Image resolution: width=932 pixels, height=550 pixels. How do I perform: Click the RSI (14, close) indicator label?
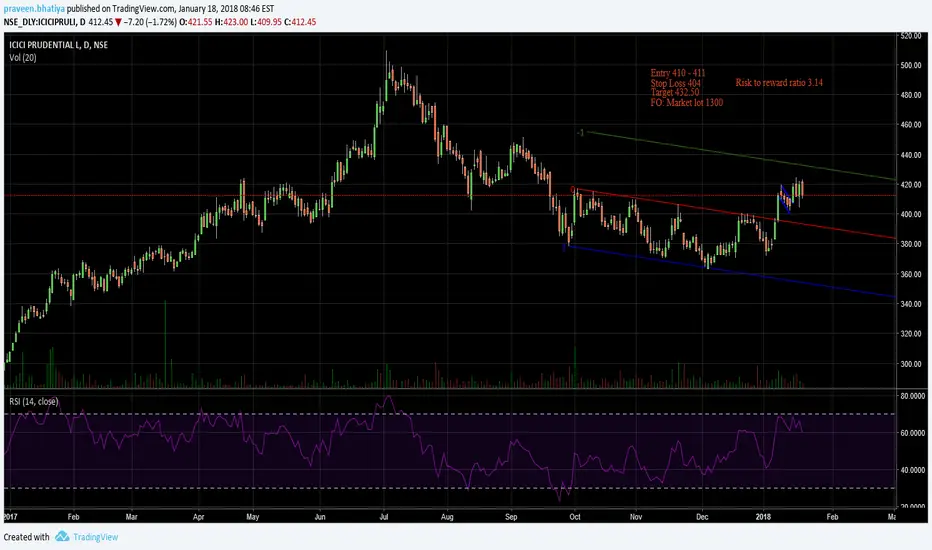[x=33, y=401]
